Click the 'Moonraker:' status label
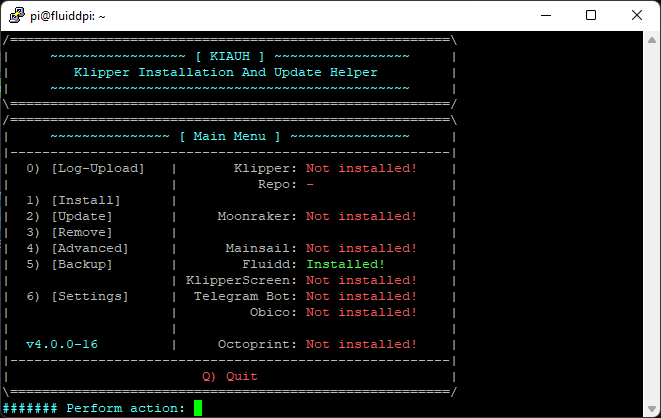661x418 pixels. point(258,217)
